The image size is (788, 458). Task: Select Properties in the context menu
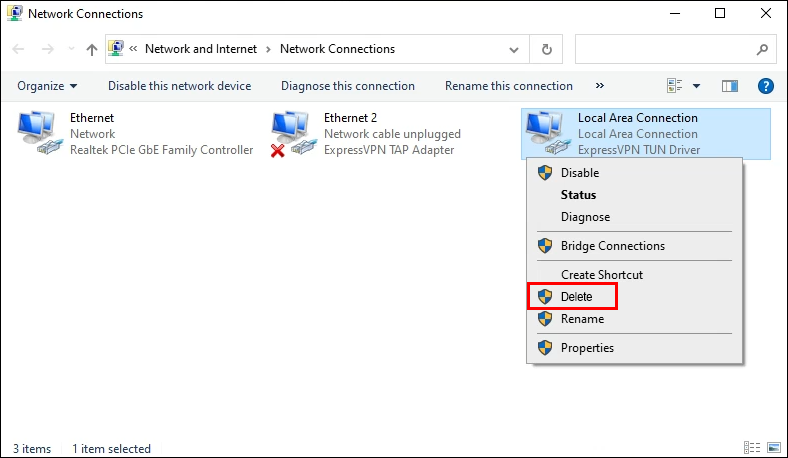coord(587,348)
